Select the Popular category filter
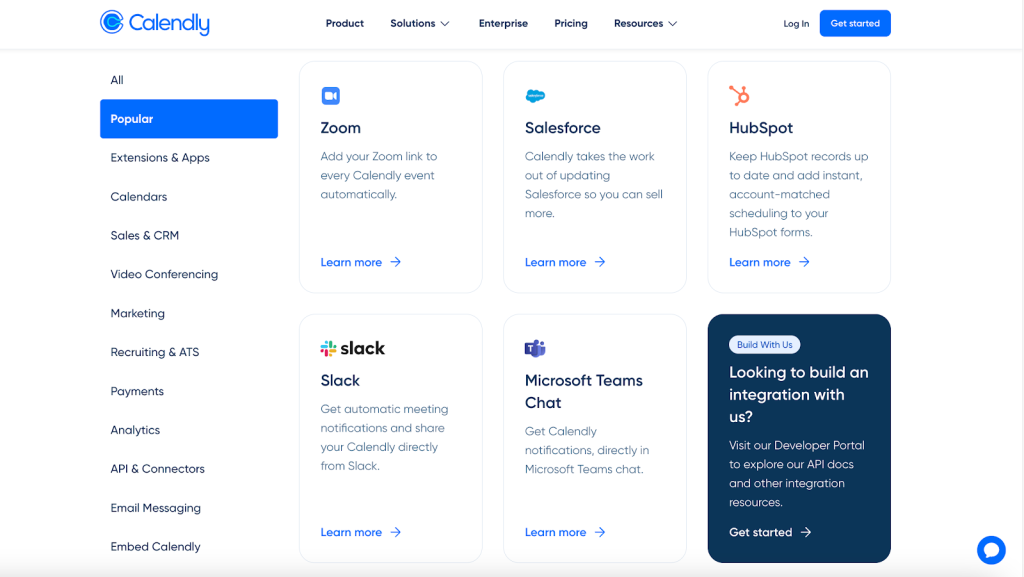 [x=189, y=119]
